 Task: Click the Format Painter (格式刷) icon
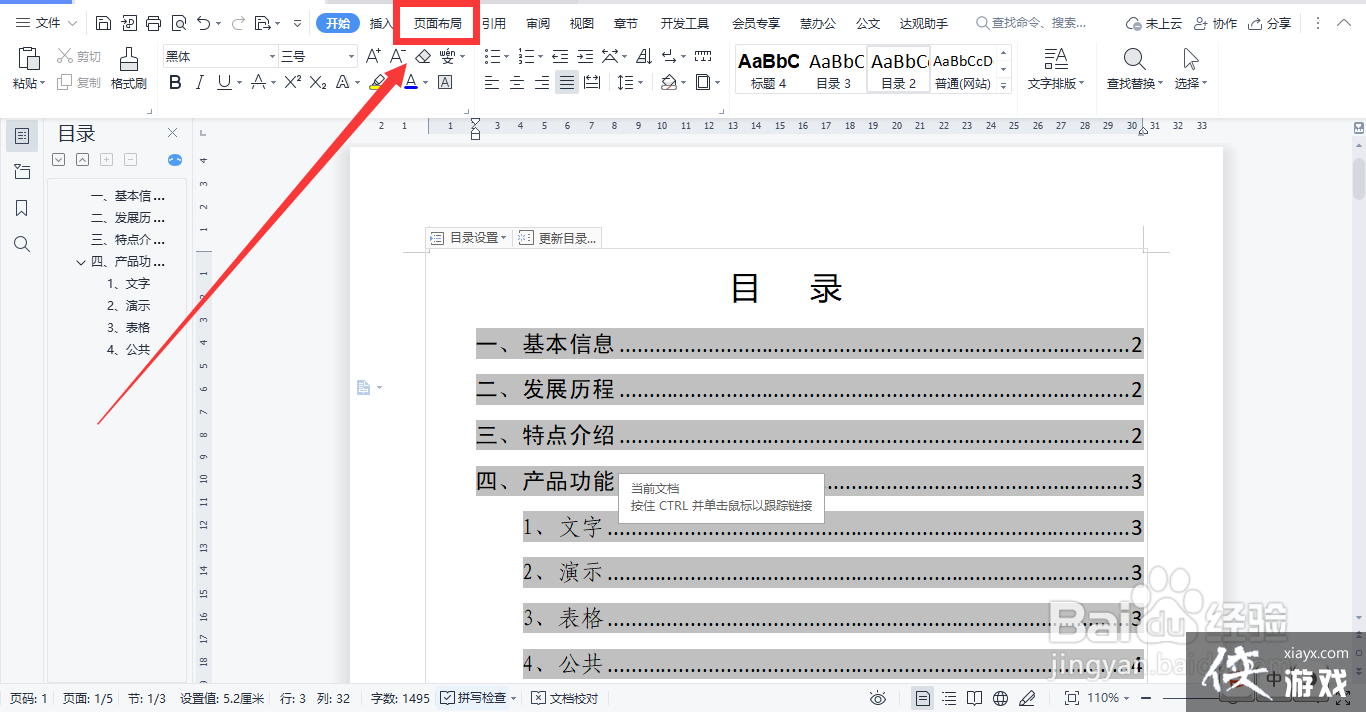(x=128, y=68)
